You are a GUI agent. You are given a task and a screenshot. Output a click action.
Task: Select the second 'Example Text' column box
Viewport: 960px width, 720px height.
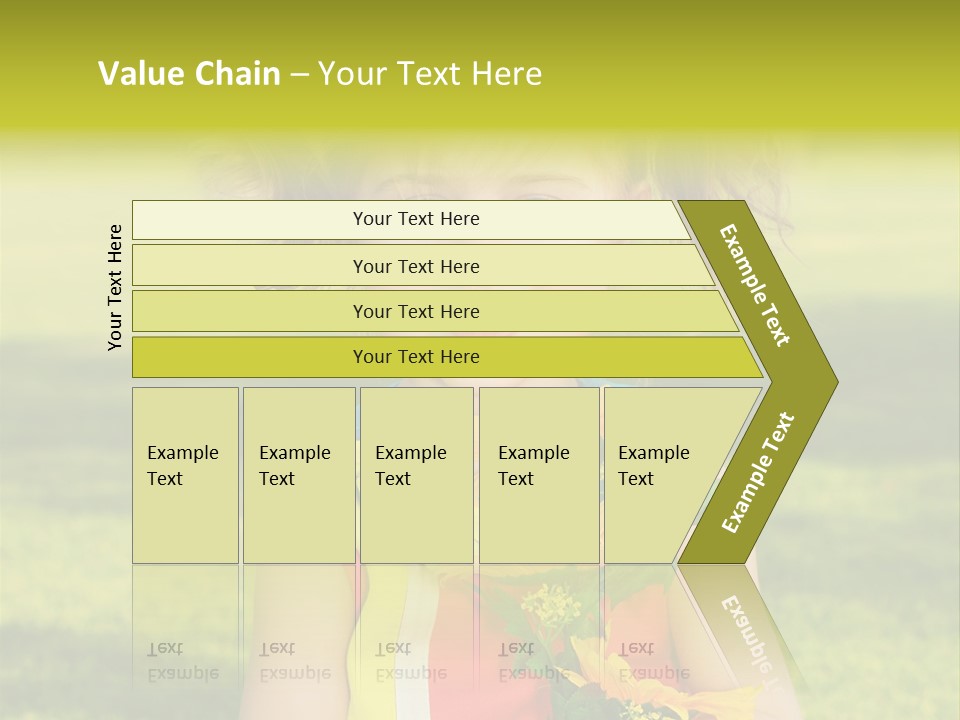click(299, 475)
